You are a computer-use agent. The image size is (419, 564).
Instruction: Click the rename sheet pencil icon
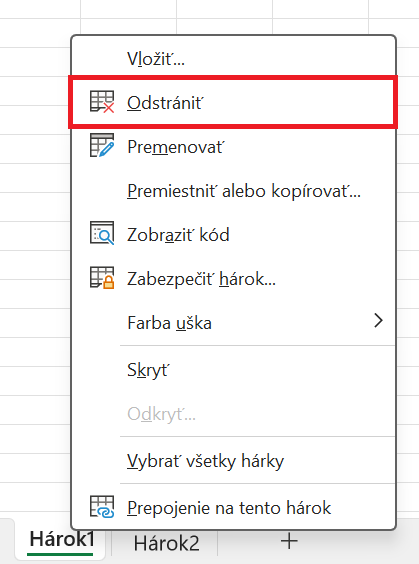click(x=102, y=146)
